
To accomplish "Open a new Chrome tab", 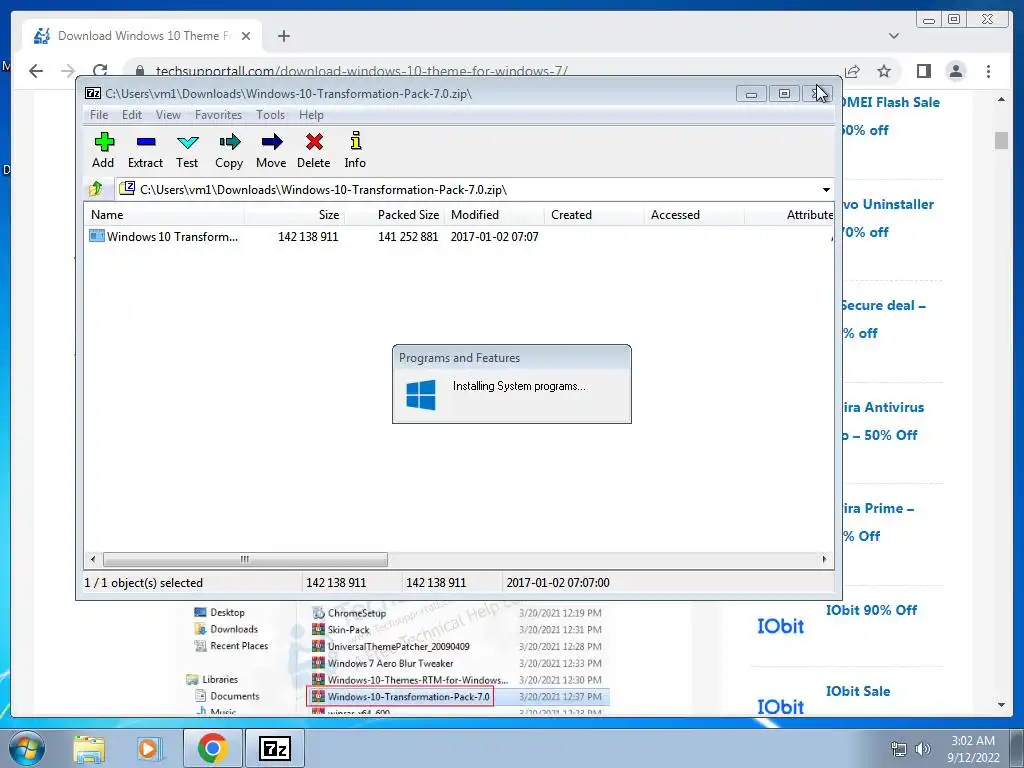I will coord(283,36).
